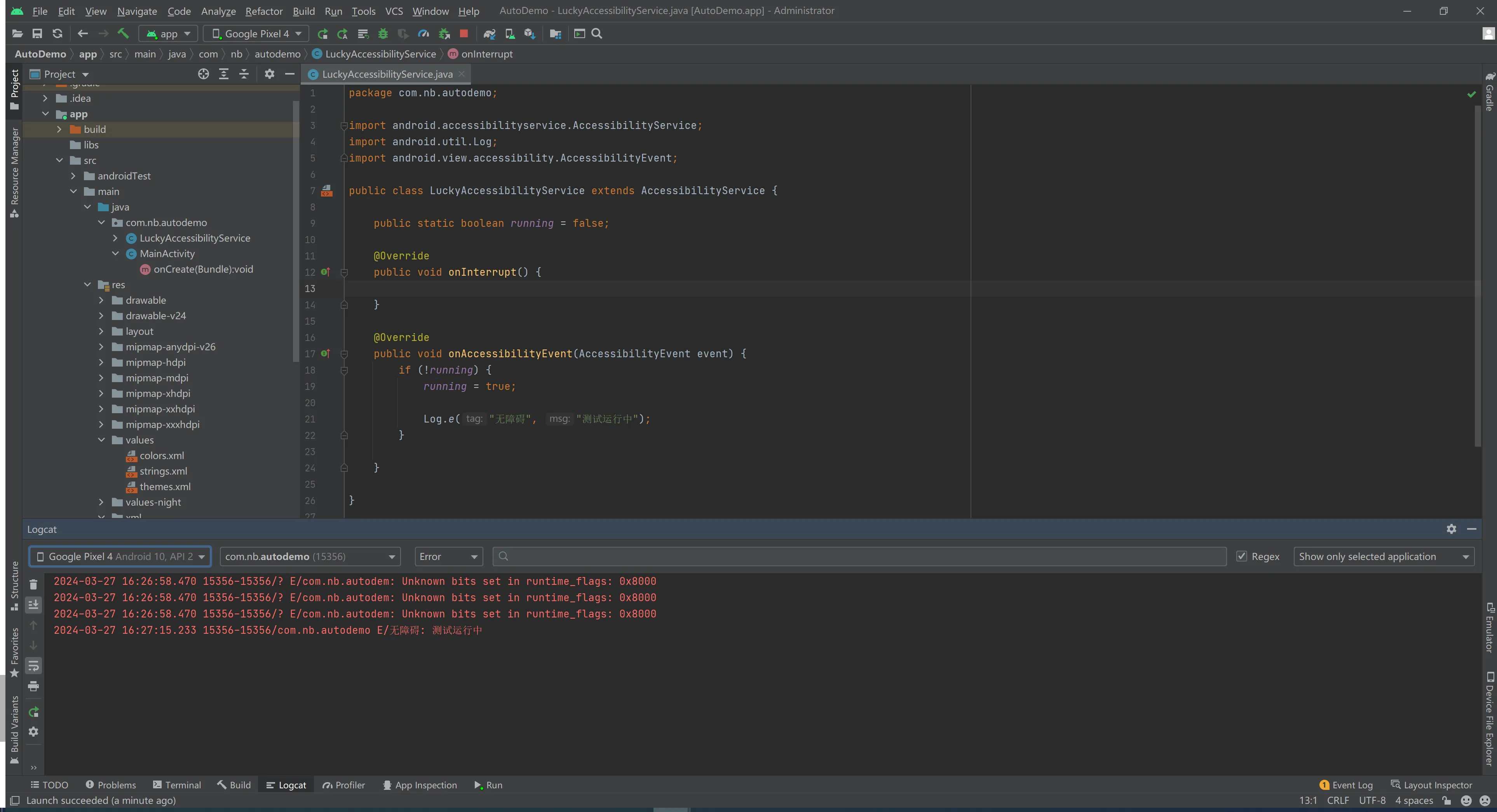1497x812 pixels.
Task: Toggle the Favorites side panel
Action: click(14, 652)
